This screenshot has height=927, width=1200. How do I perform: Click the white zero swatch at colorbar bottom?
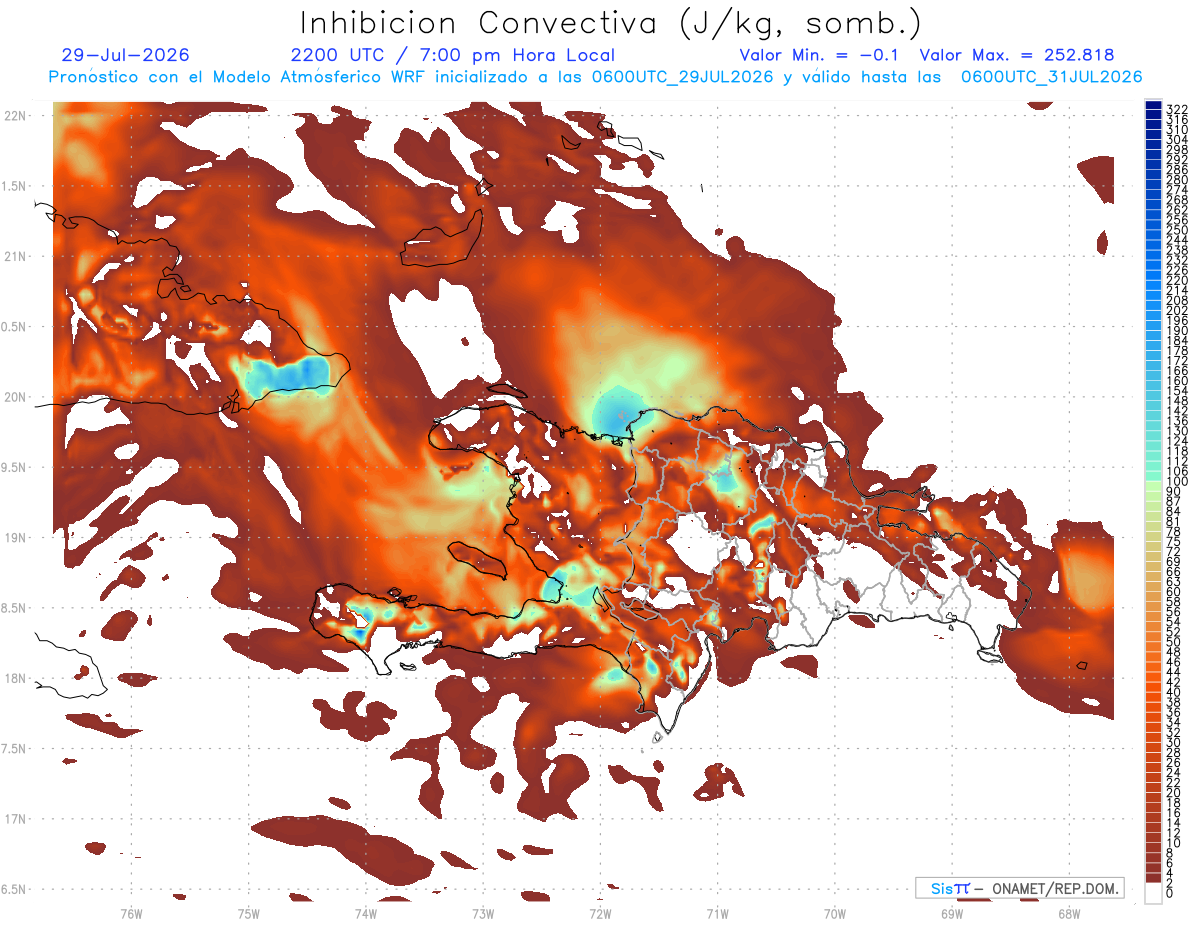point(1153,893)
